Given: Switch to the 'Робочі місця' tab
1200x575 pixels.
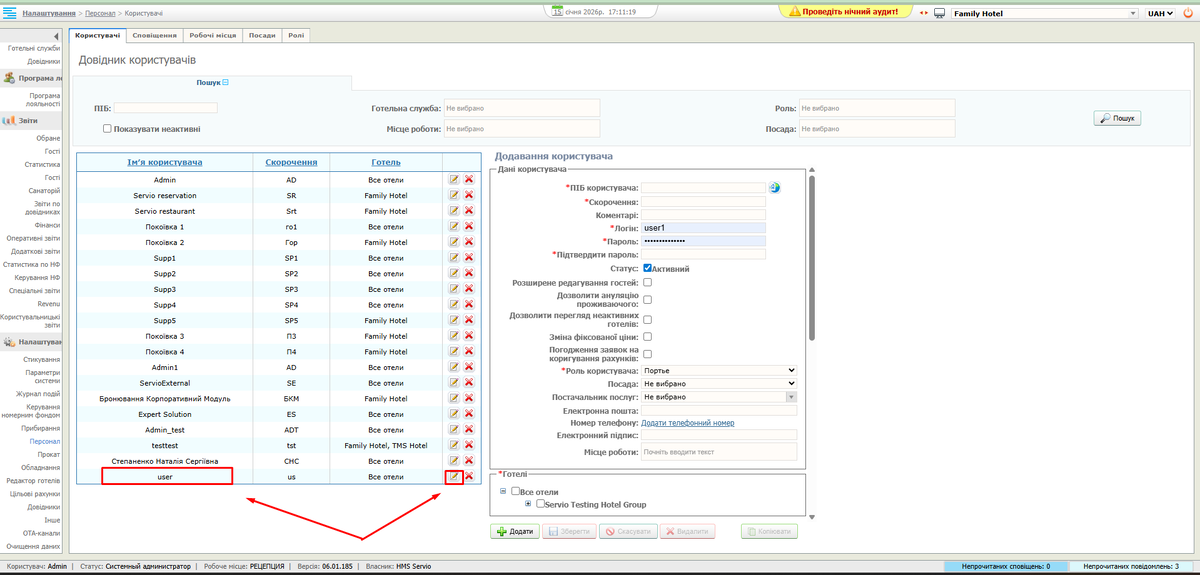Looking at the screenshot, I should (213, 35).
